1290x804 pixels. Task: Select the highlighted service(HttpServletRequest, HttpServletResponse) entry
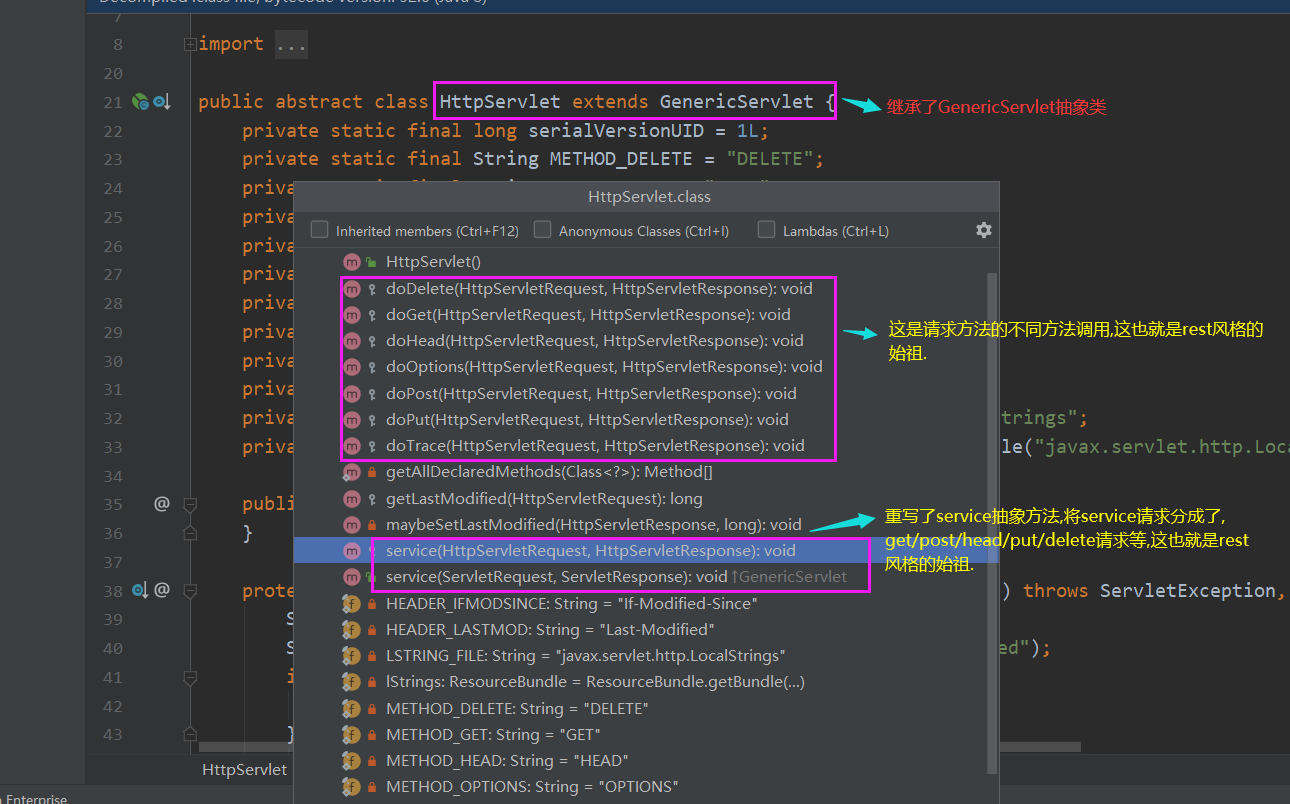tap(640, 550)
